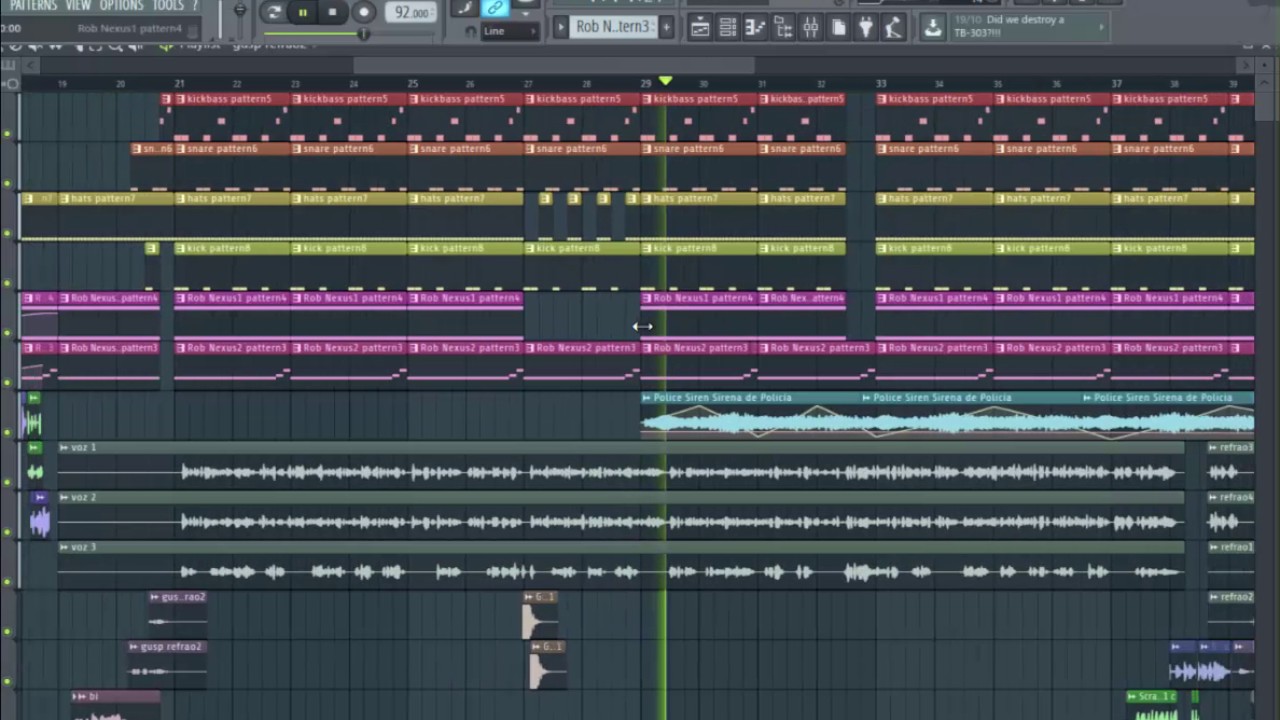Mute the Rob Nexus2 pattern3 track
This screenshot has width=1280, height=720.
click(x=8, y=383)
